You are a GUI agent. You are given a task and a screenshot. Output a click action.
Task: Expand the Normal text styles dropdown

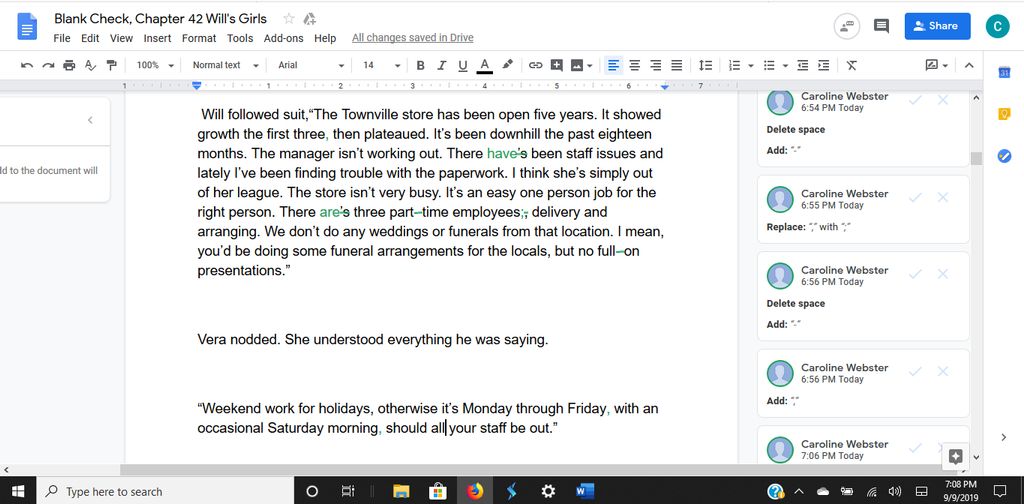pyautogui.click(x=225, y=65)
